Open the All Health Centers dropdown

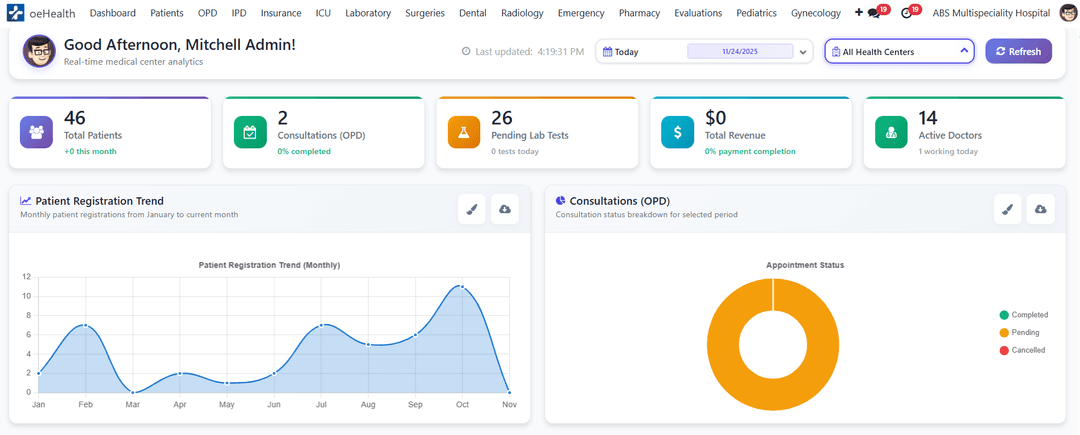pyautogui.click(x=900, y=52)
